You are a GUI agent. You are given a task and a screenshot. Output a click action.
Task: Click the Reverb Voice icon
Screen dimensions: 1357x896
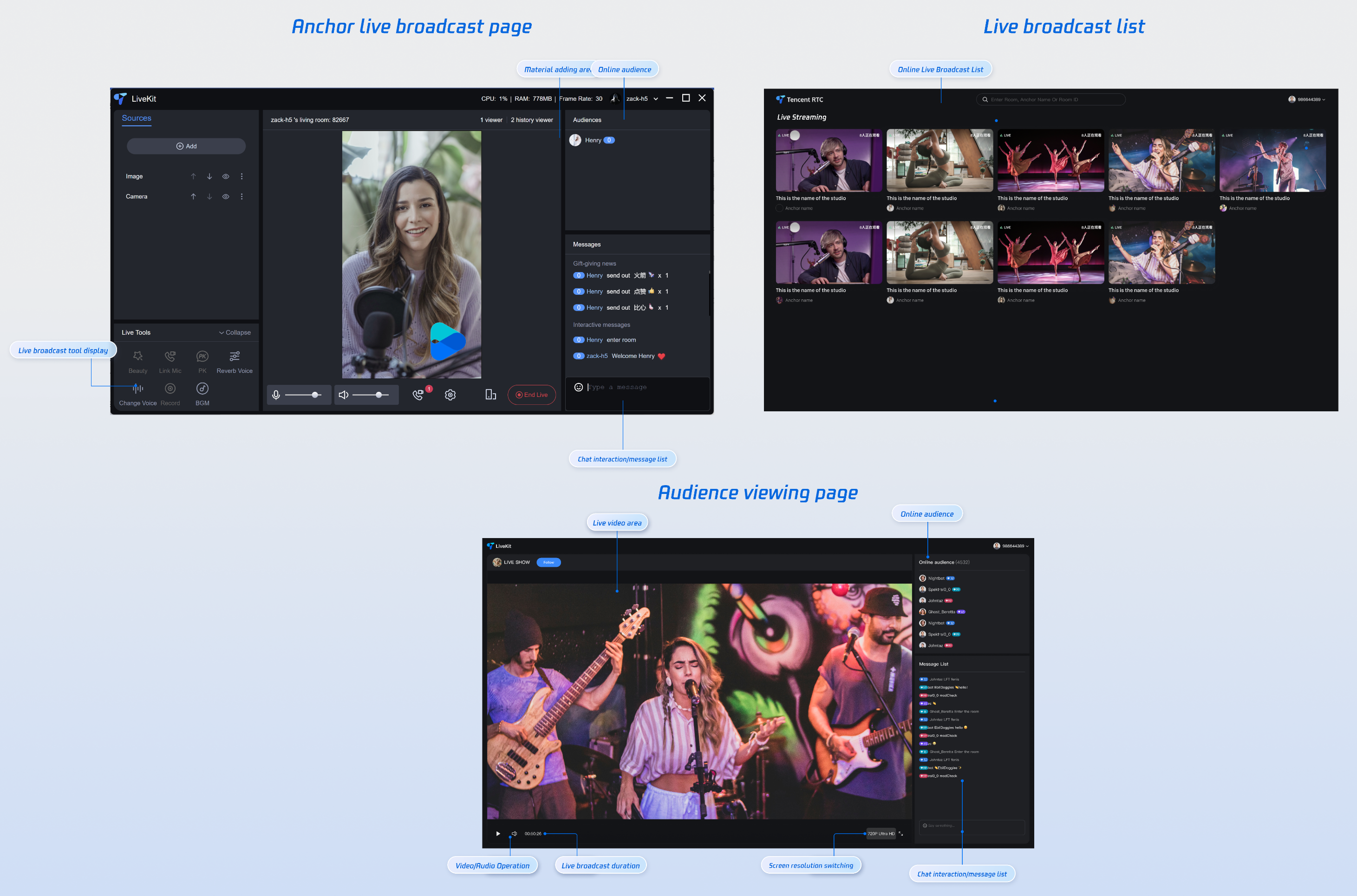235,357
